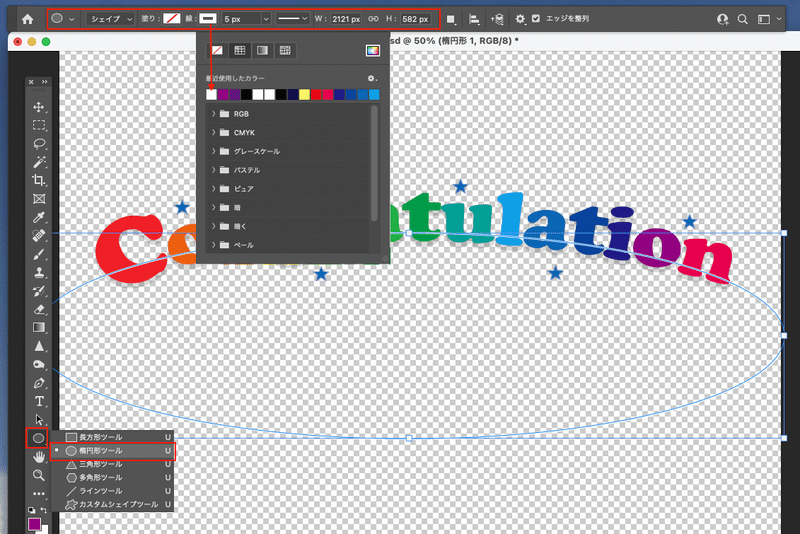Choose カスタムシェイプツール from flyout menu
Image resolution: width=800 pixels, height=534 pixels.
112,504
